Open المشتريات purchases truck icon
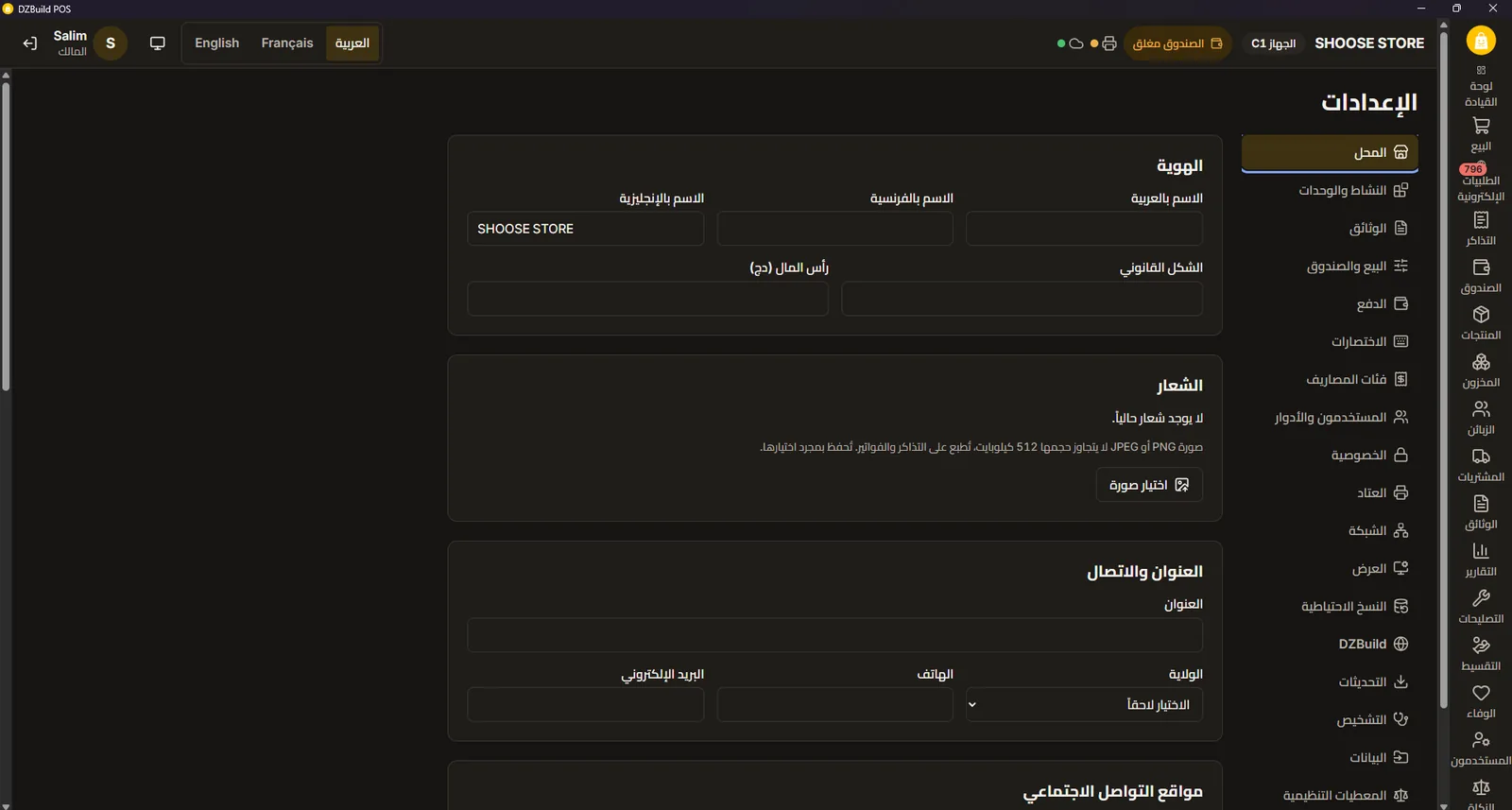This screenshot has height=810, width=1512. 1481,464
